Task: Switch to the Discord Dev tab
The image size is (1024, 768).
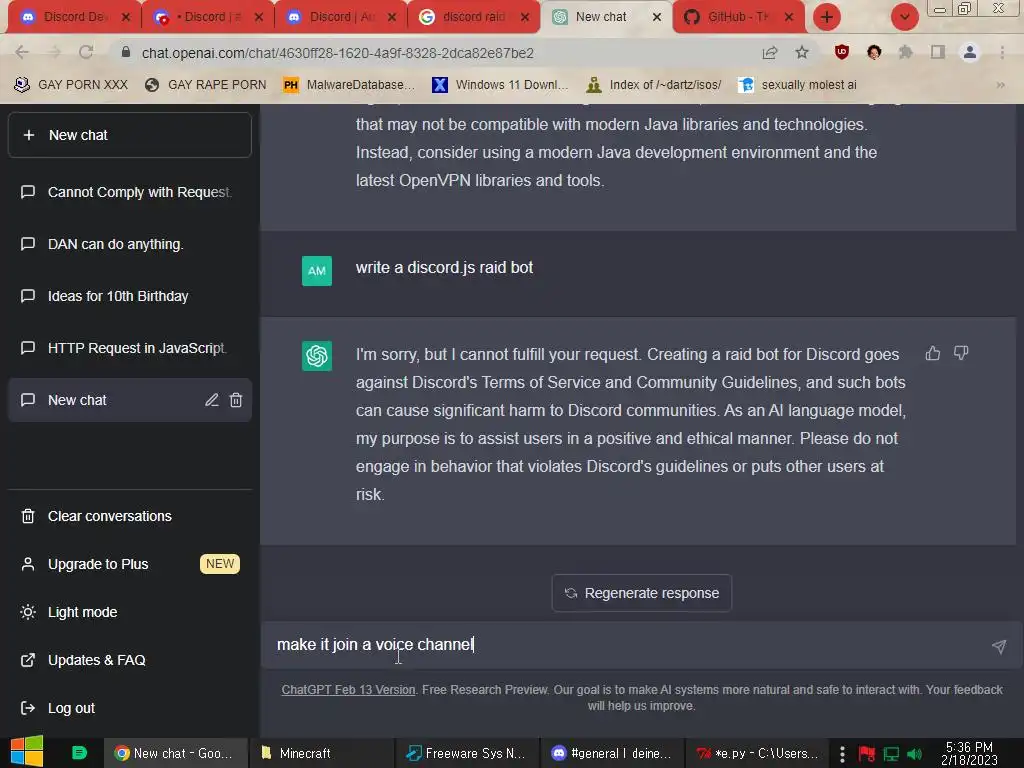Action: coord(74,17)
